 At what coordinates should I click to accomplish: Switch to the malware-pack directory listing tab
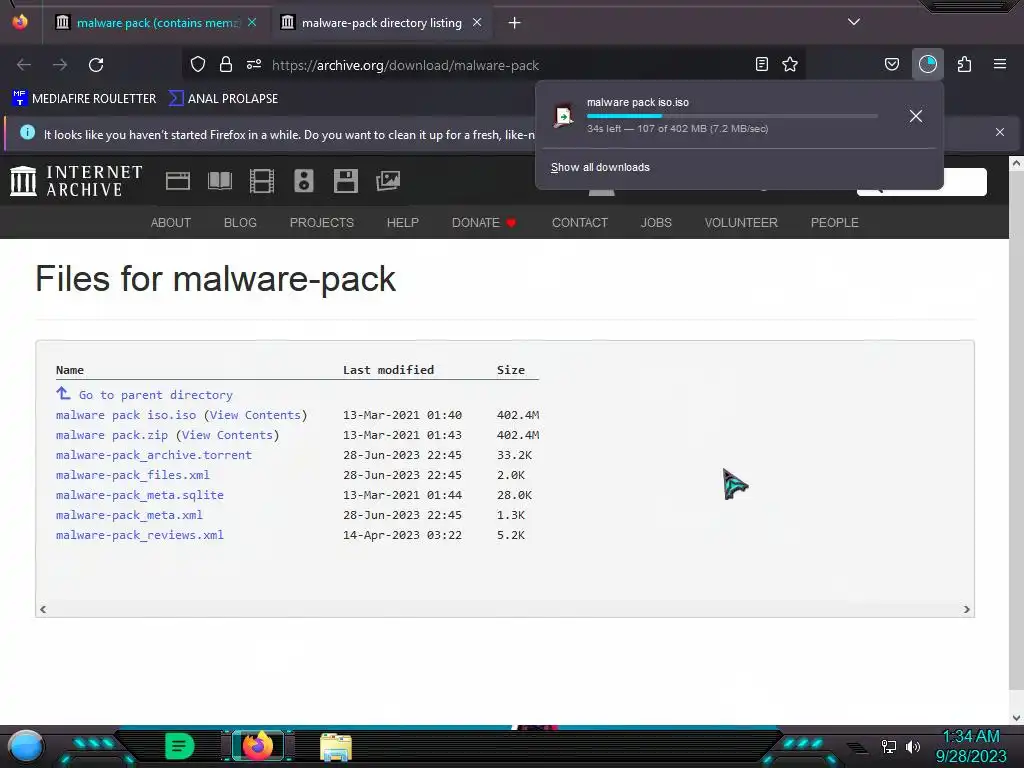pyautogui.click(x=381, y=23)
